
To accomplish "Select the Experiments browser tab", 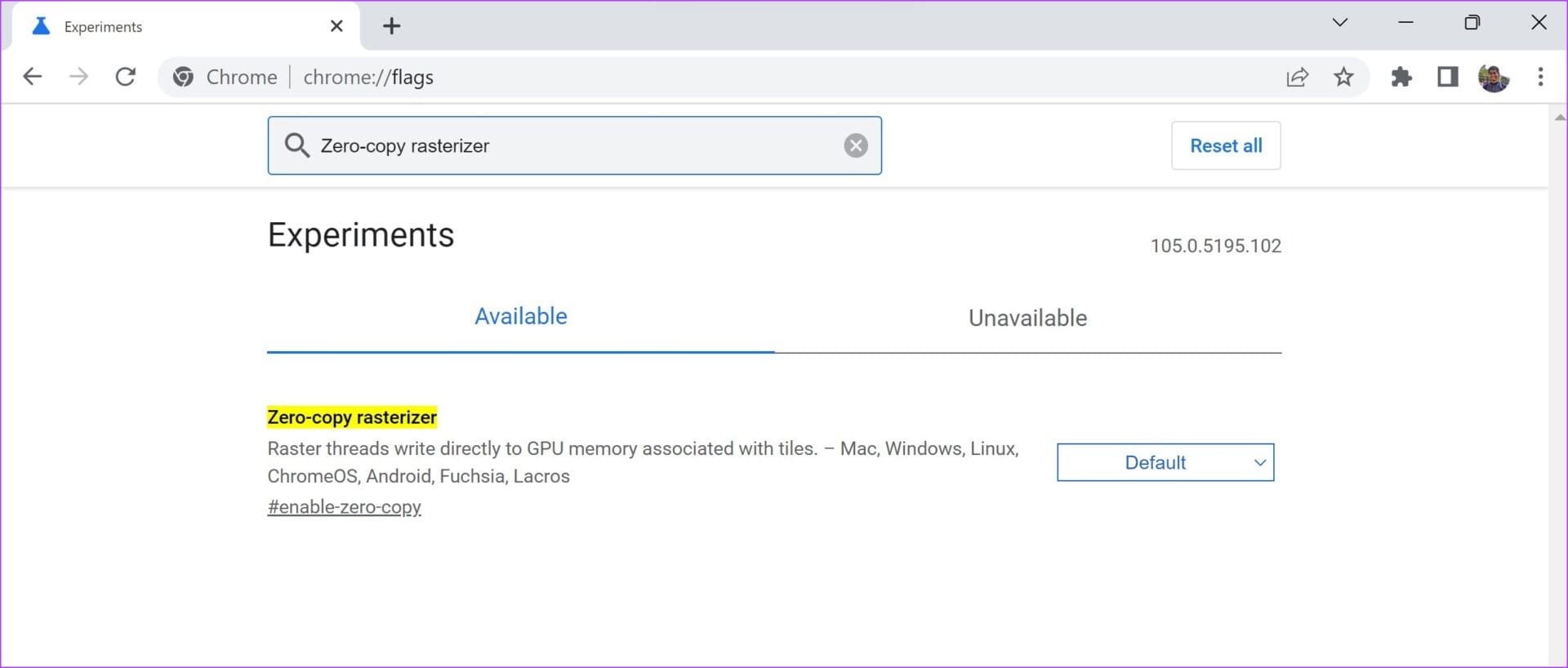I will (187, 26).
